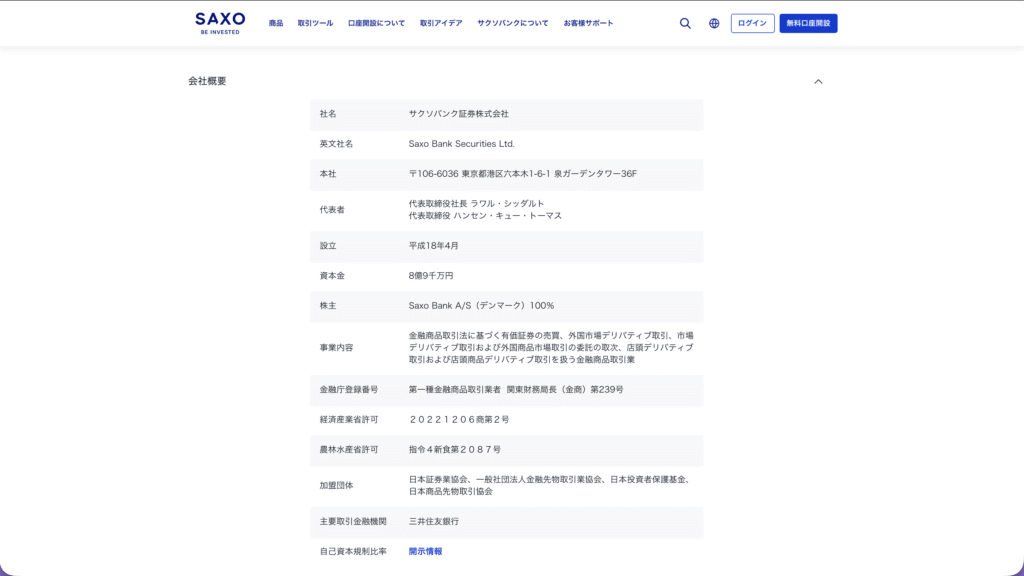Click the 農林水産省許可 row label
This screenshot has height=576, width=1024.
point(349,449)
